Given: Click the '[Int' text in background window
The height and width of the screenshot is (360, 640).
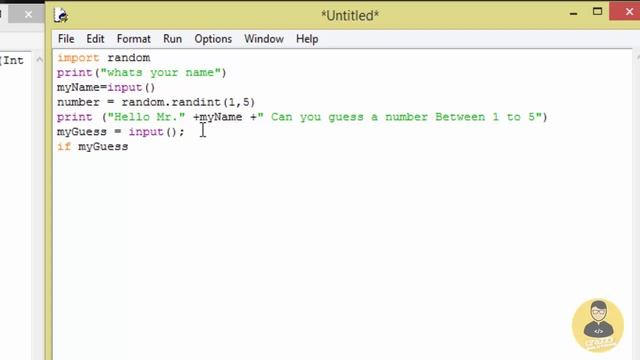Looking at the screenshot, I should click(x=12, y=60).
